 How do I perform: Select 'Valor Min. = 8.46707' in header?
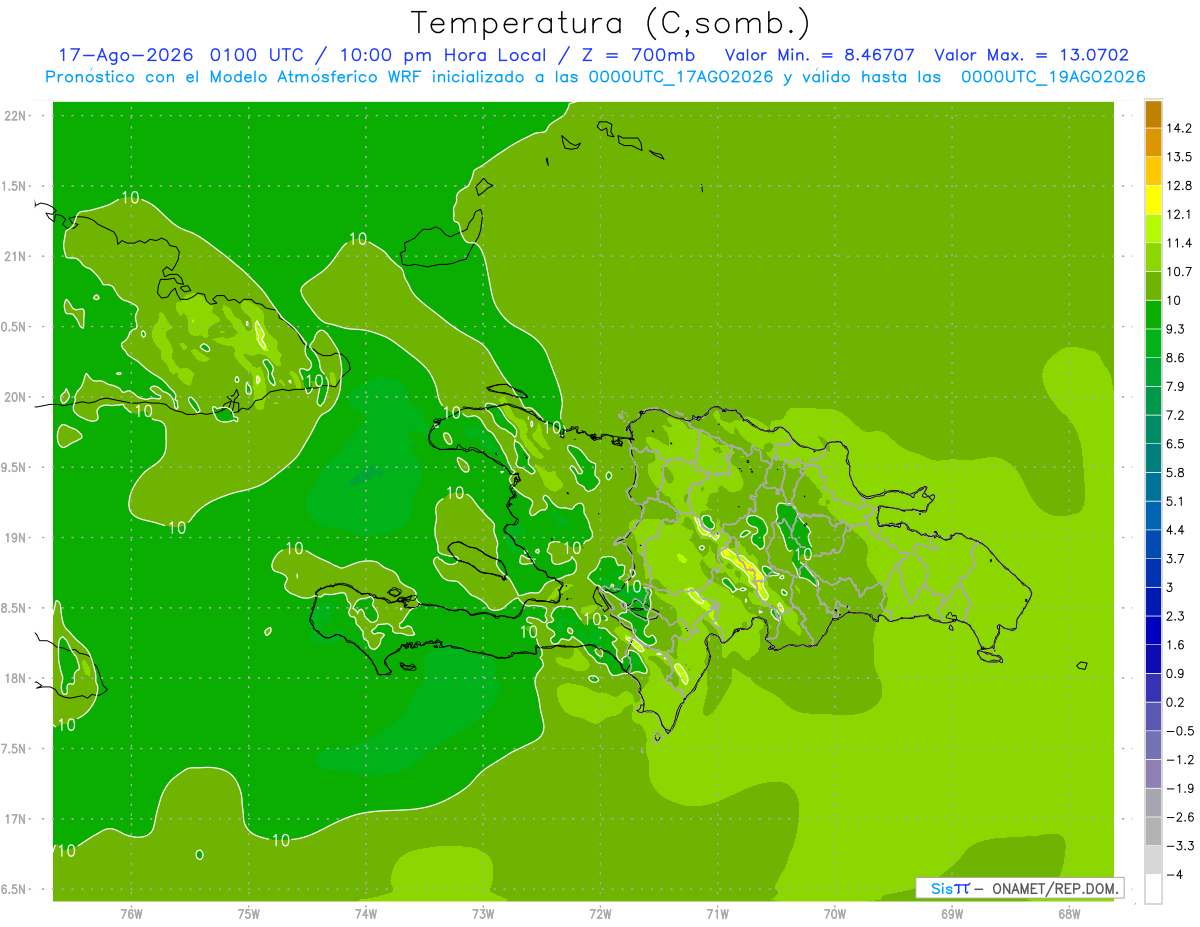point(819,55)
